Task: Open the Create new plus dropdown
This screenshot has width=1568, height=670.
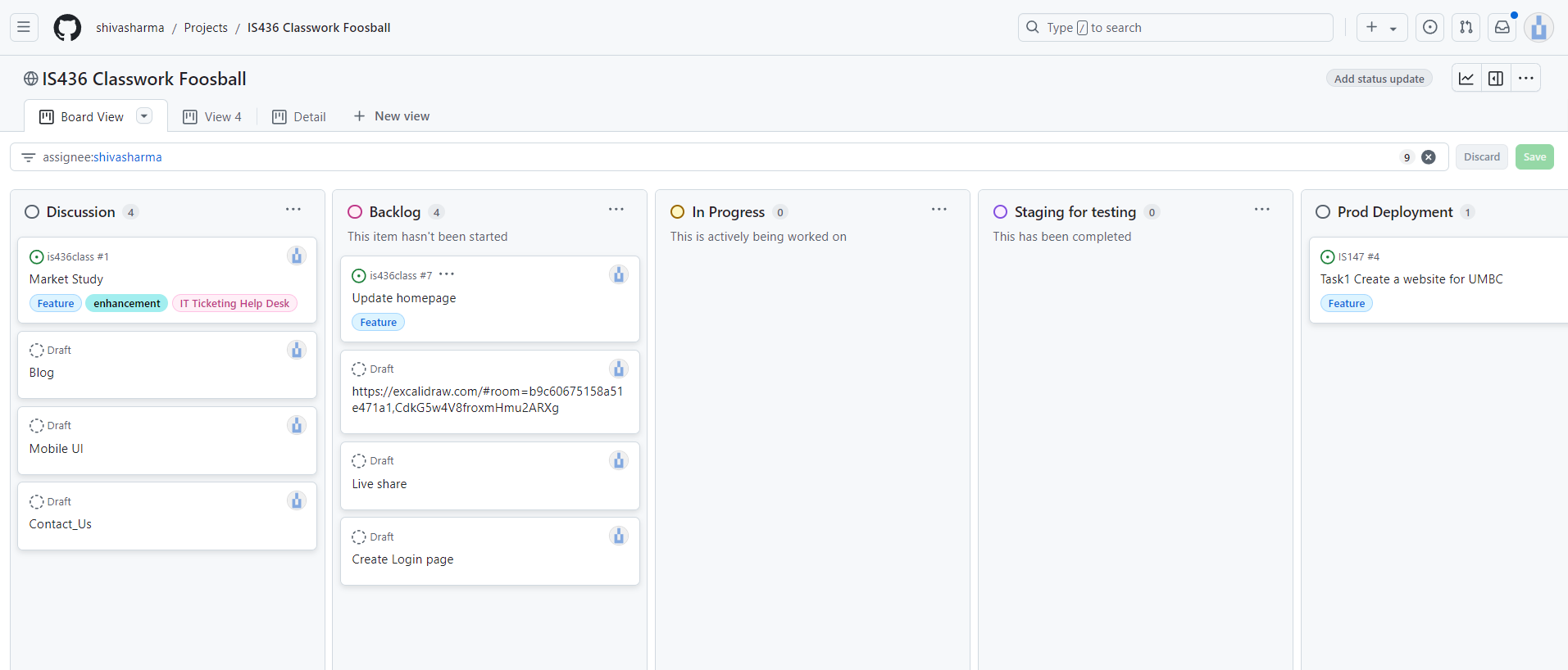Action: coord(1381,28)
